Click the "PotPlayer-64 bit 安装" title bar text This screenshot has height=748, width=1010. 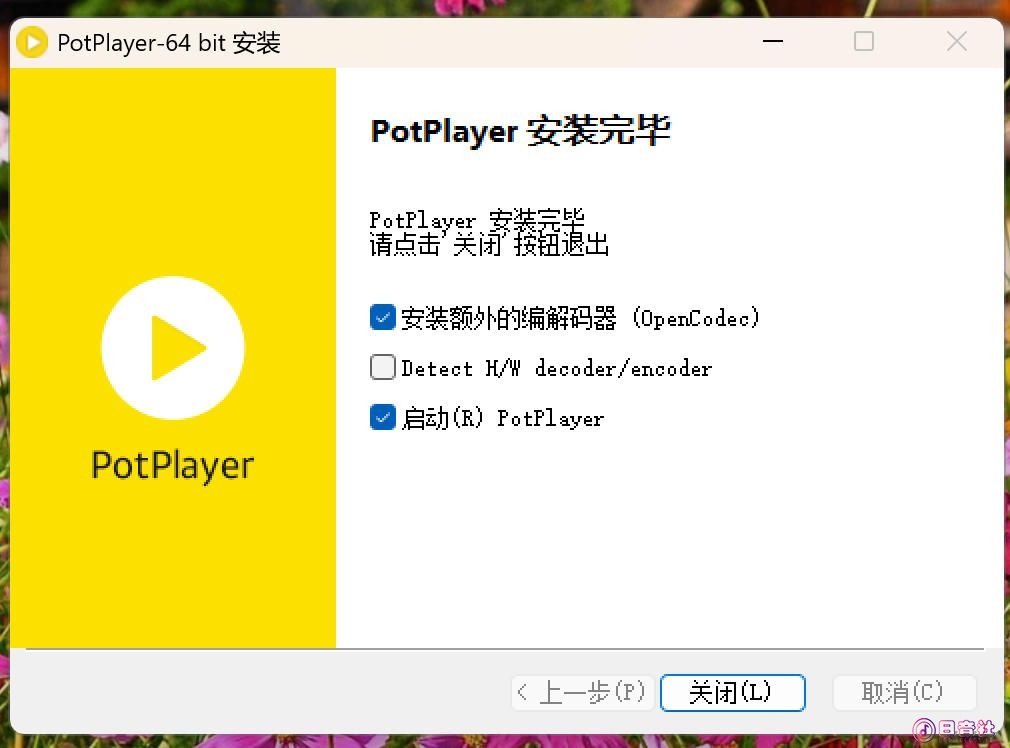(x=169, y=43)
